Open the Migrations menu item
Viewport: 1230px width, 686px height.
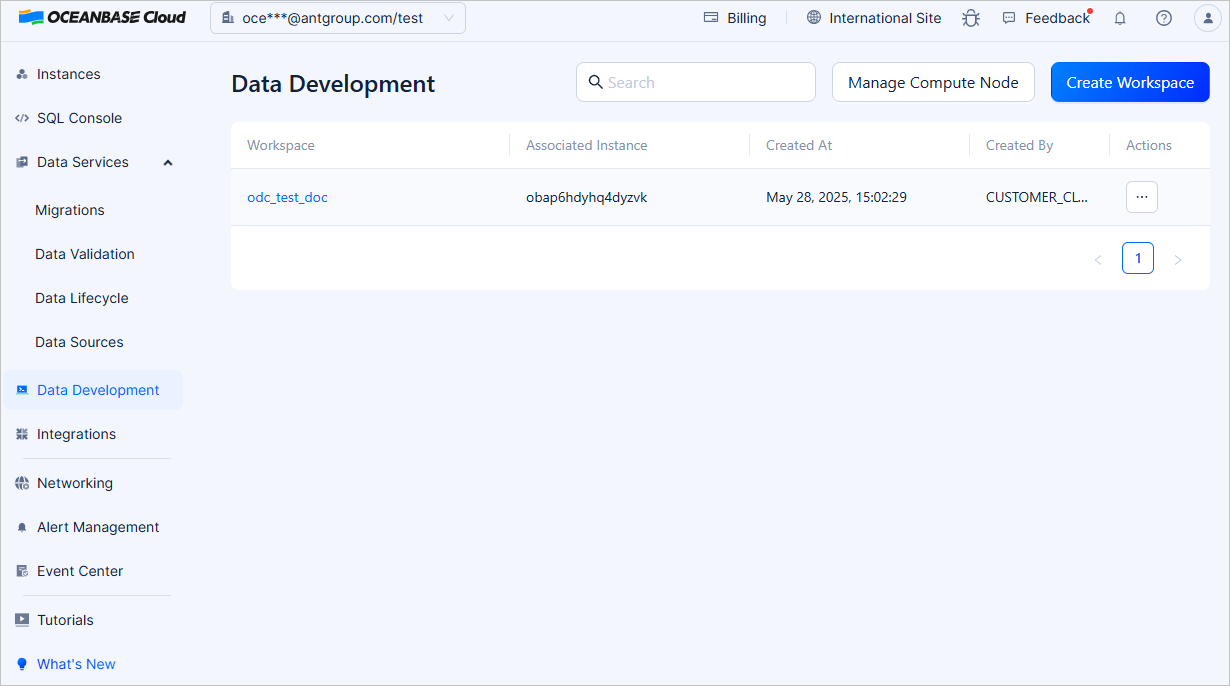click(70, 210)
